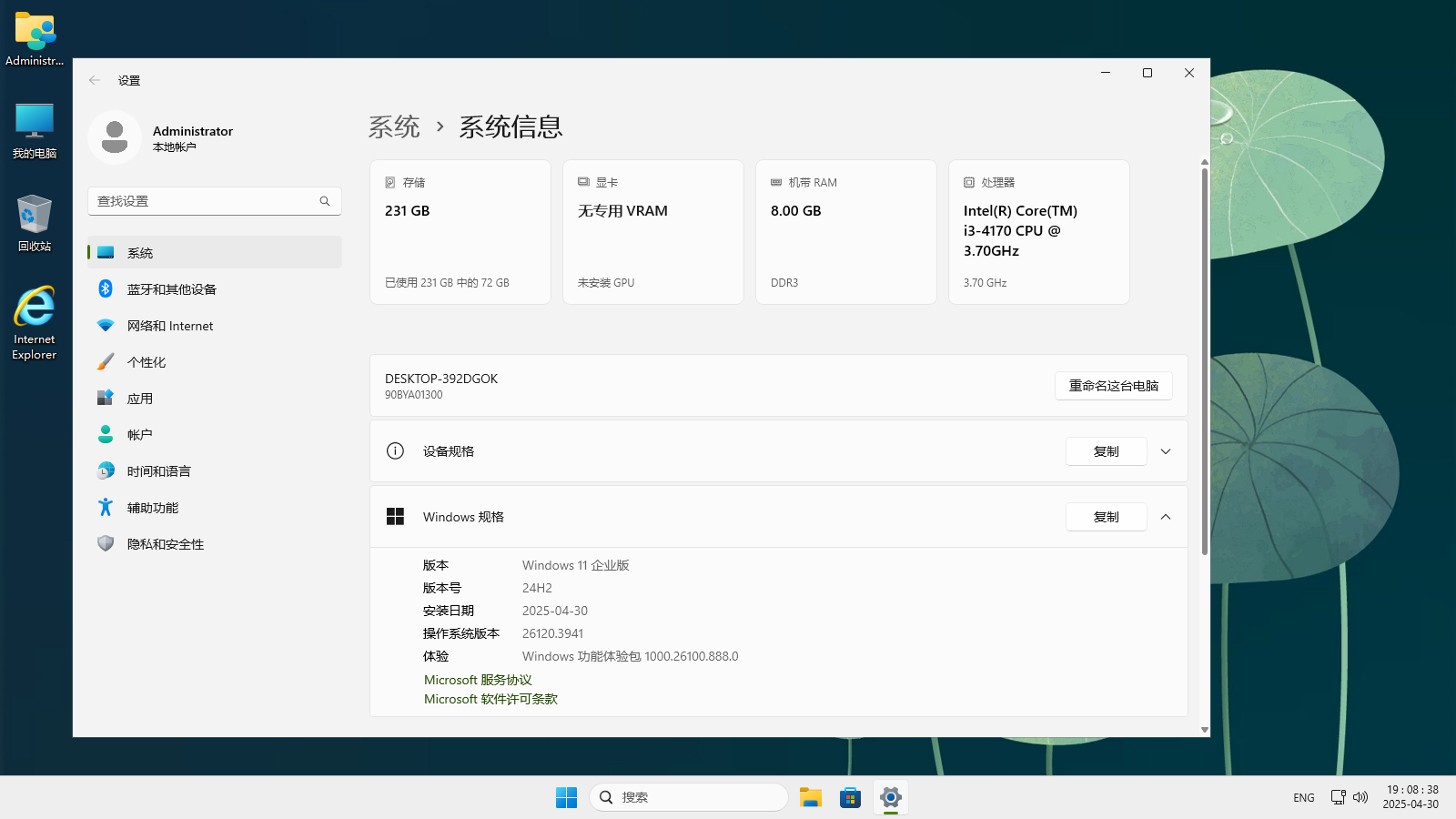Click the network tray icon
This screenshot has height=819, width=1456.
tap(1338, 797)
